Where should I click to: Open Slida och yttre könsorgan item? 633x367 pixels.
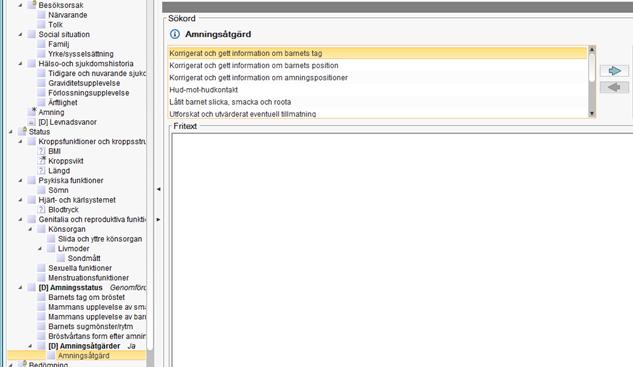pyautogui.click(x=100, y=239)
